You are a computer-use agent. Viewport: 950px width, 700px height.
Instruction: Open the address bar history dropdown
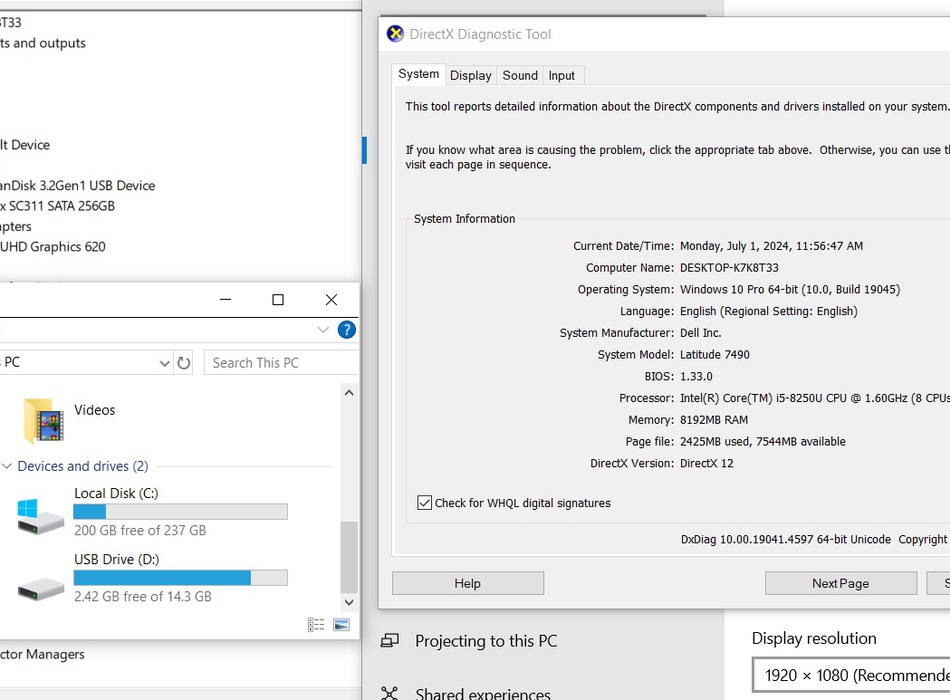pos(165,363)
